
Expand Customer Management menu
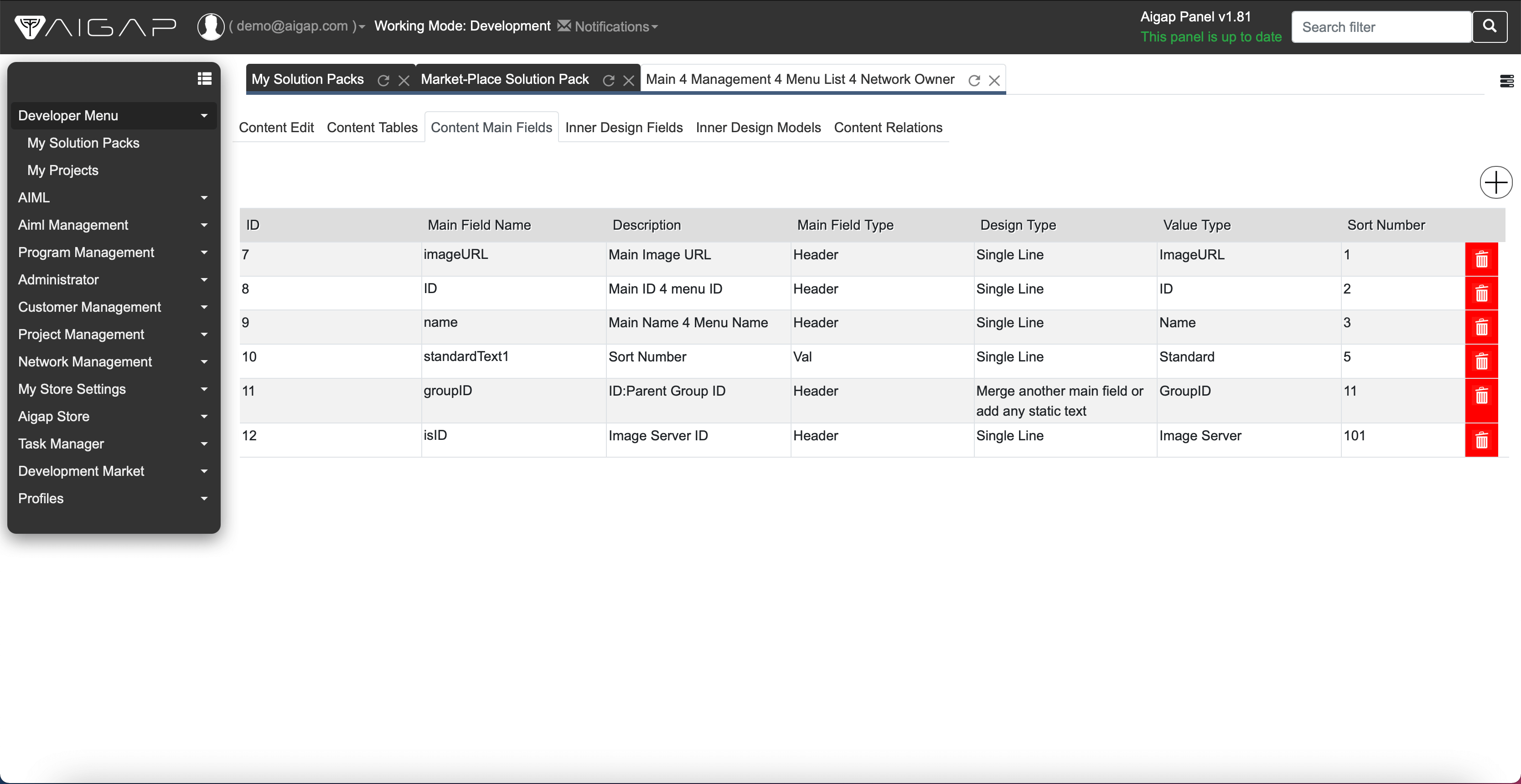(x=114, y=307)
